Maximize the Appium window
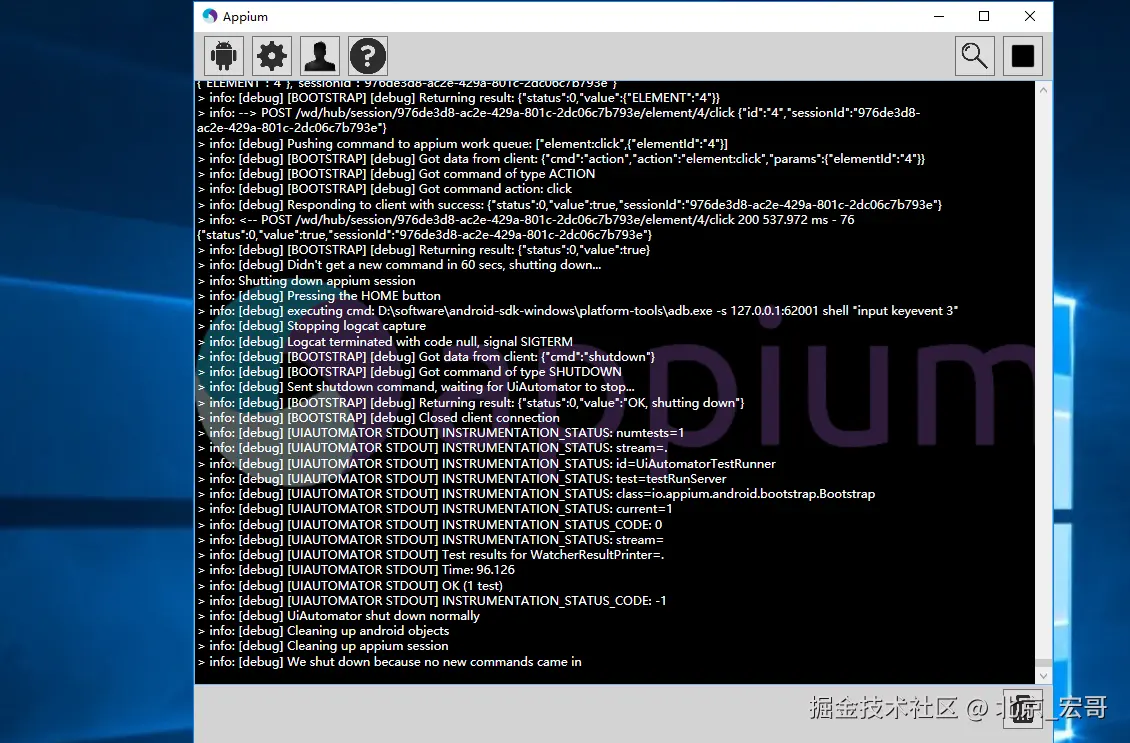1130x743 pixels. pyautogui.click(x=984, y=16)
